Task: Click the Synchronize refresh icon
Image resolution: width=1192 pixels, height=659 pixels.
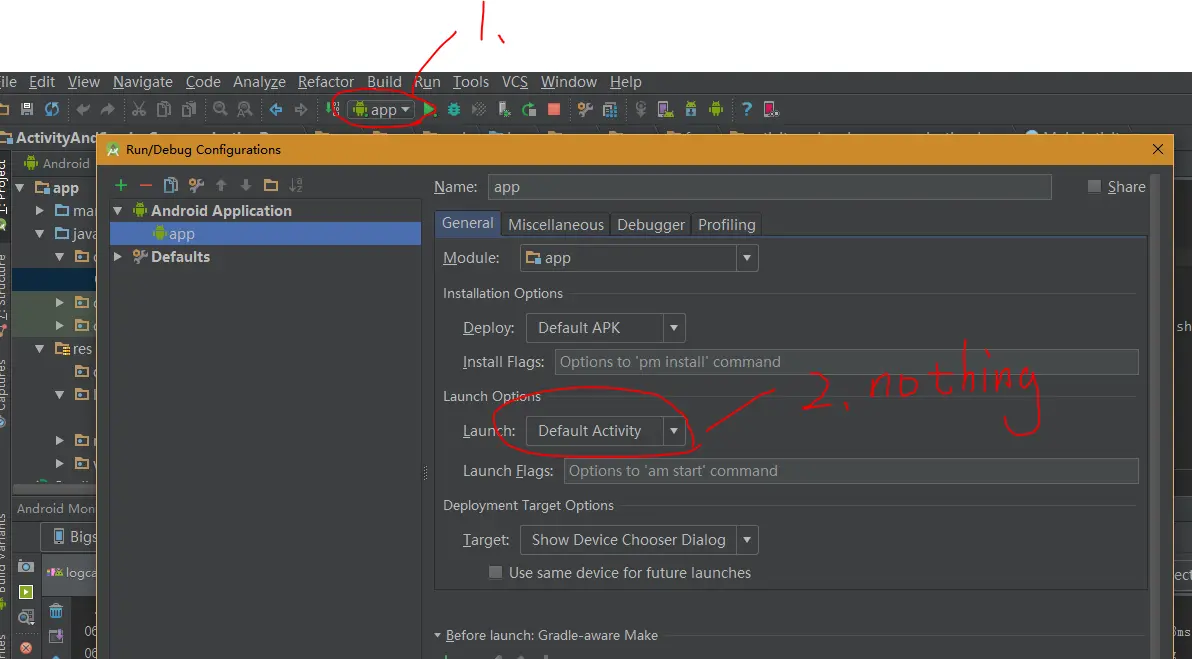Action: [x=52, y=109]
